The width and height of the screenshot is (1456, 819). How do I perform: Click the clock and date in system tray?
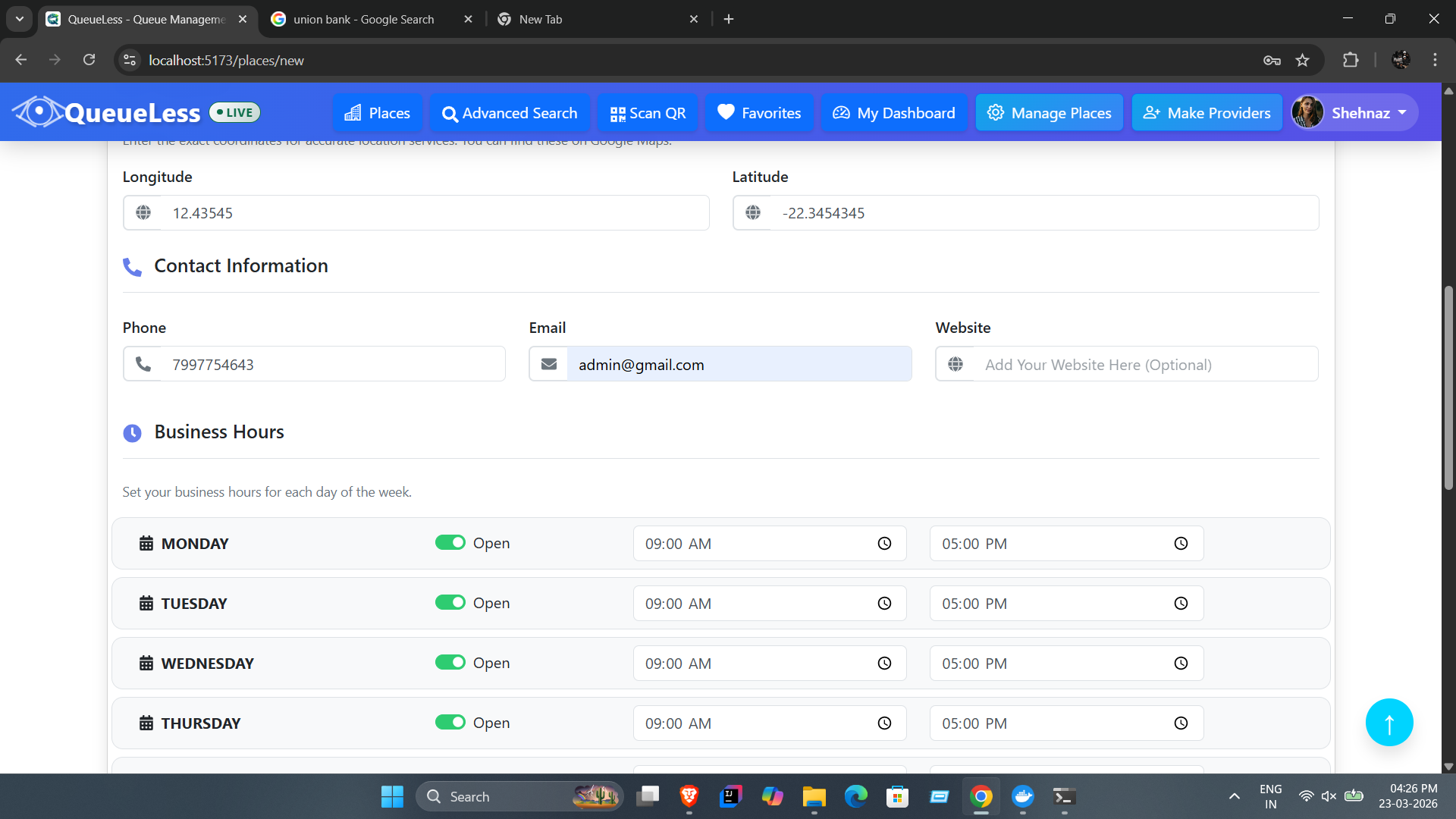click(1408, 796)
